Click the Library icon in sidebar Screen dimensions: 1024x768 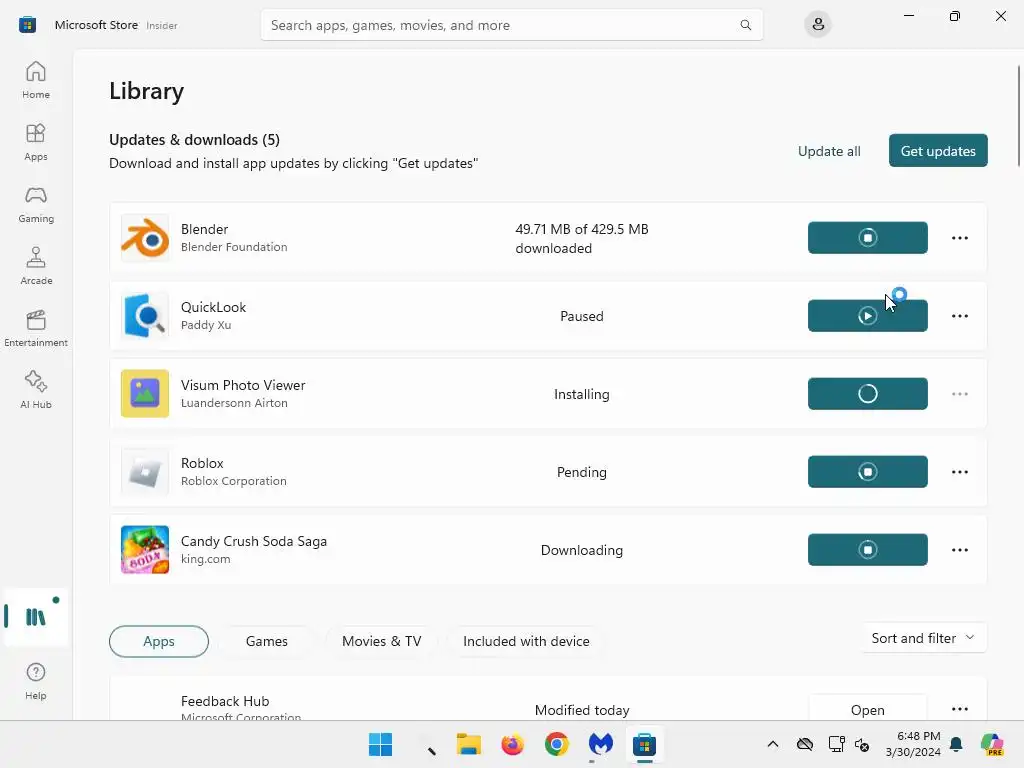coord(36,616)
